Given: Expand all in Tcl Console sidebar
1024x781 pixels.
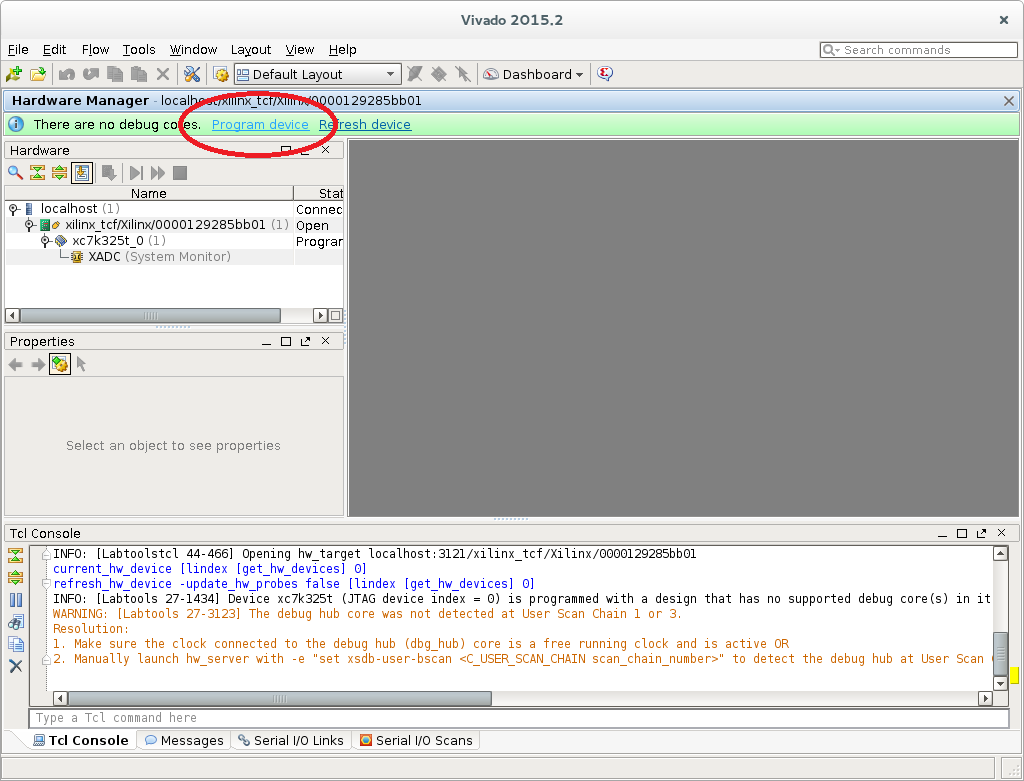Looking at the screenshot, I should click(x=16, y=577).
